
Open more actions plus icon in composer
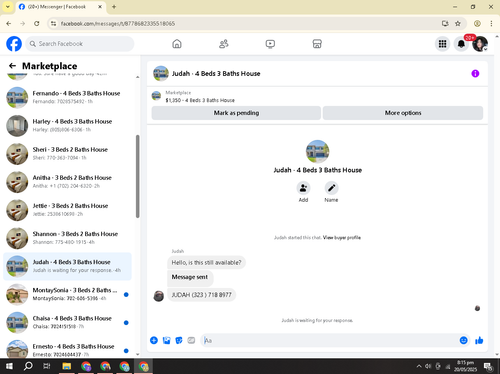(x=154, y=340)
